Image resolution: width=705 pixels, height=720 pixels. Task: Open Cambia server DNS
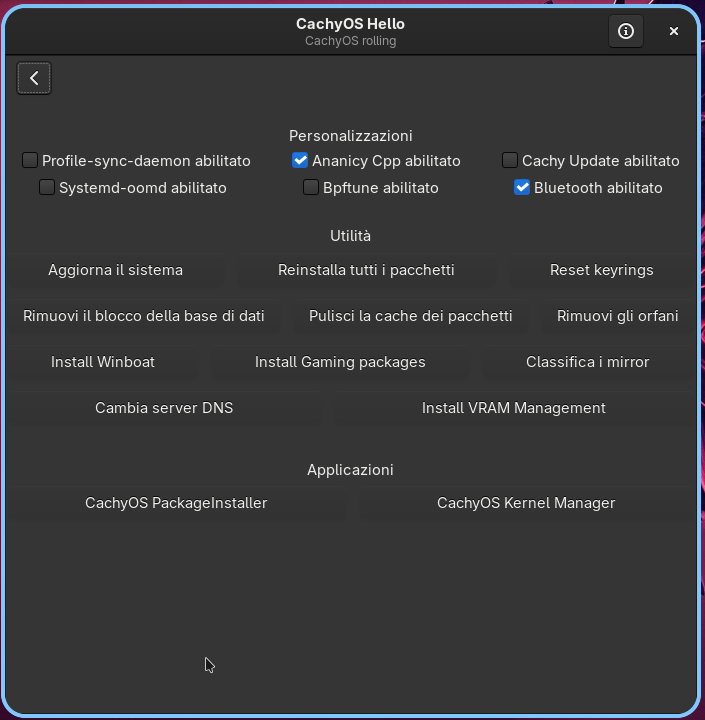(x=164, y=408)
